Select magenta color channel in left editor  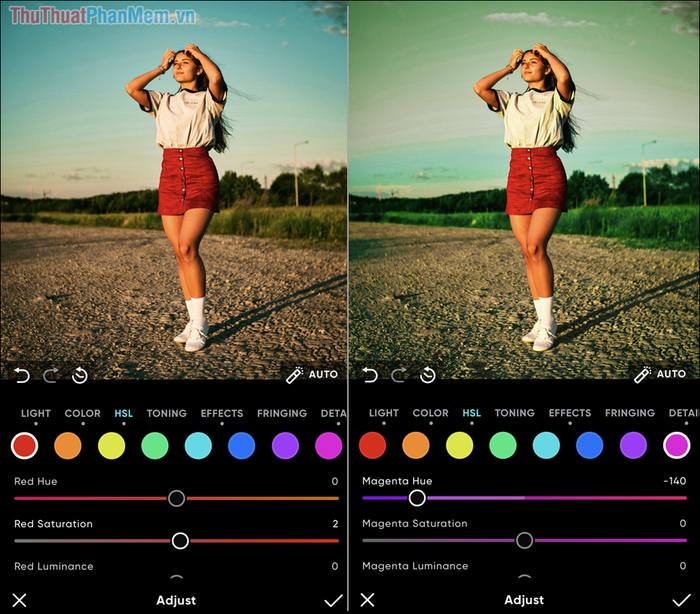[x=329, y=446]
